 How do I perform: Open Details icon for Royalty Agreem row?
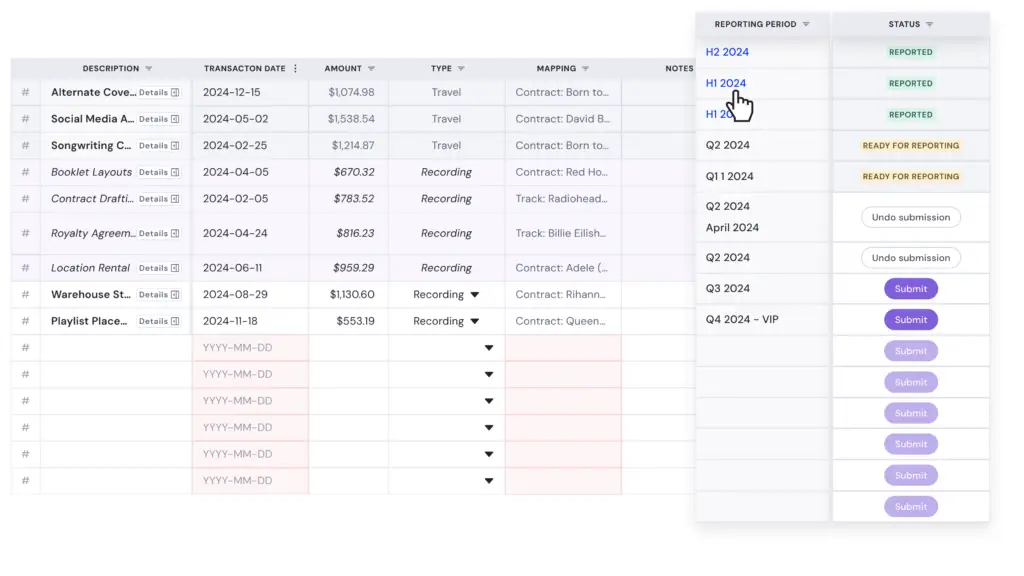coord(175,234)
